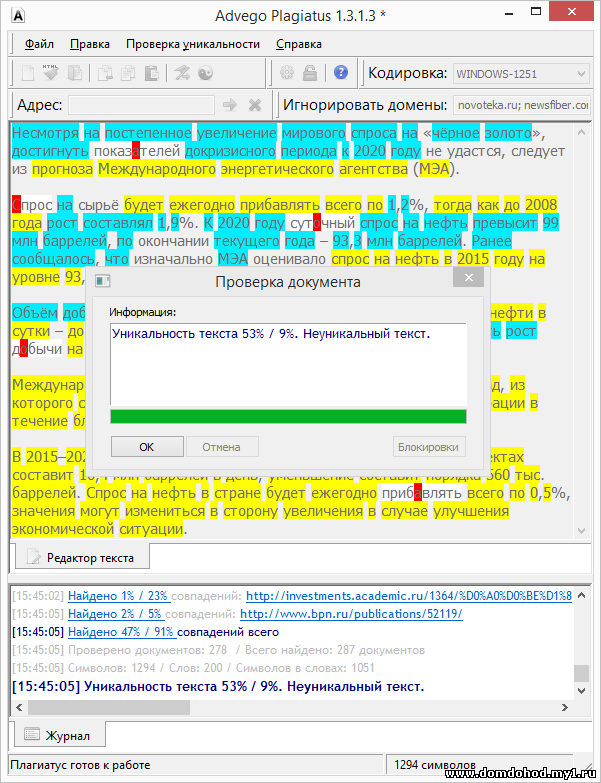Click the new document toolbar icon

(x=28, y=73)
